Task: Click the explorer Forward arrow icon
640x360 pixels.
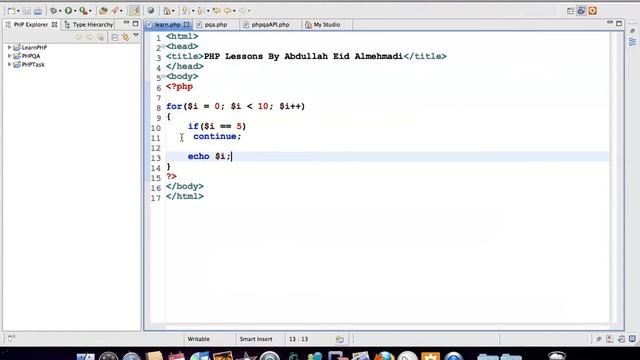Action: click(x=89, y=38)
